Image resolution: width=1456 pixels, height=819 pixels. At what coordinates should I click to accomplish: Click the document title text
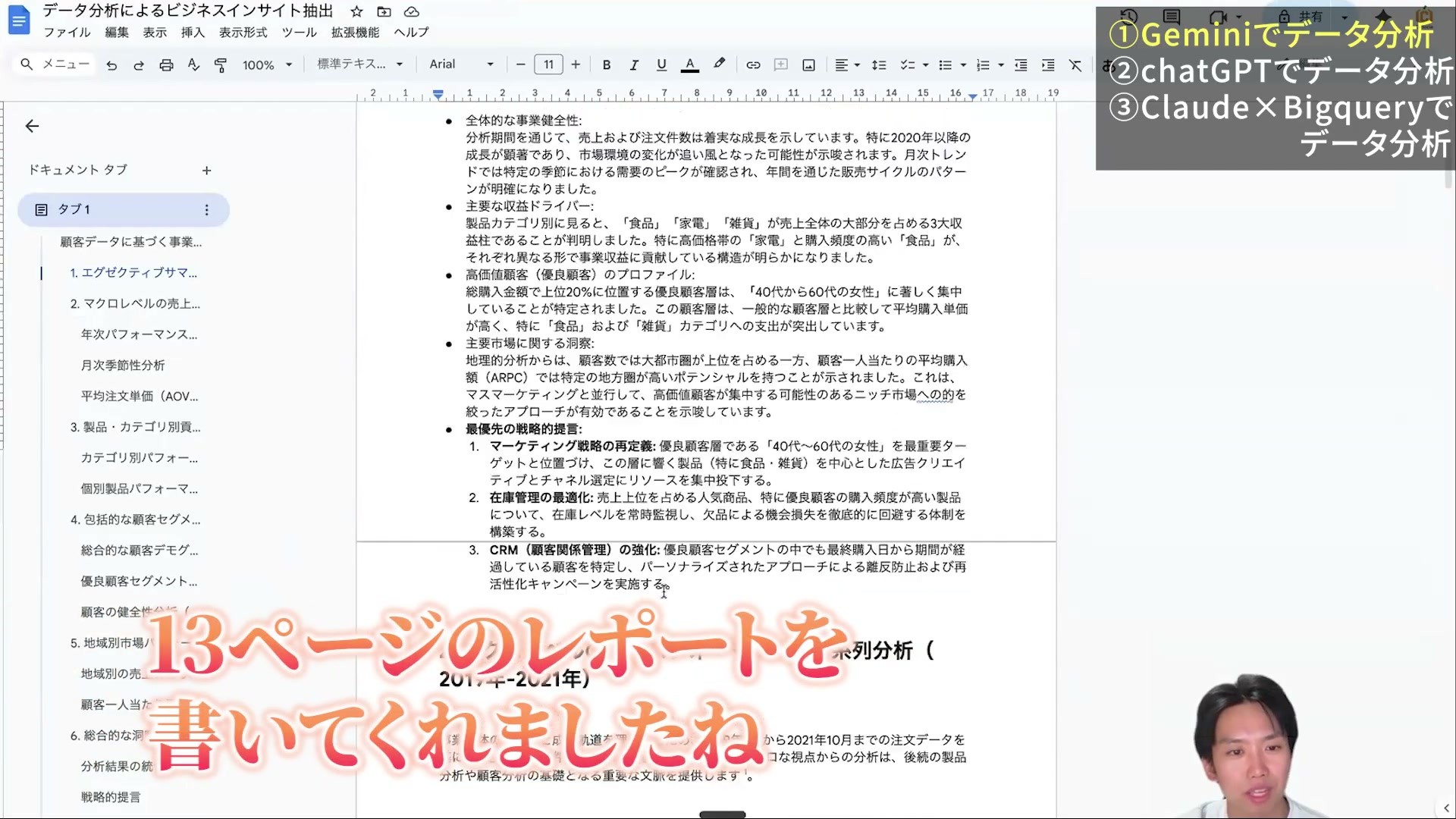coord(188,11)
